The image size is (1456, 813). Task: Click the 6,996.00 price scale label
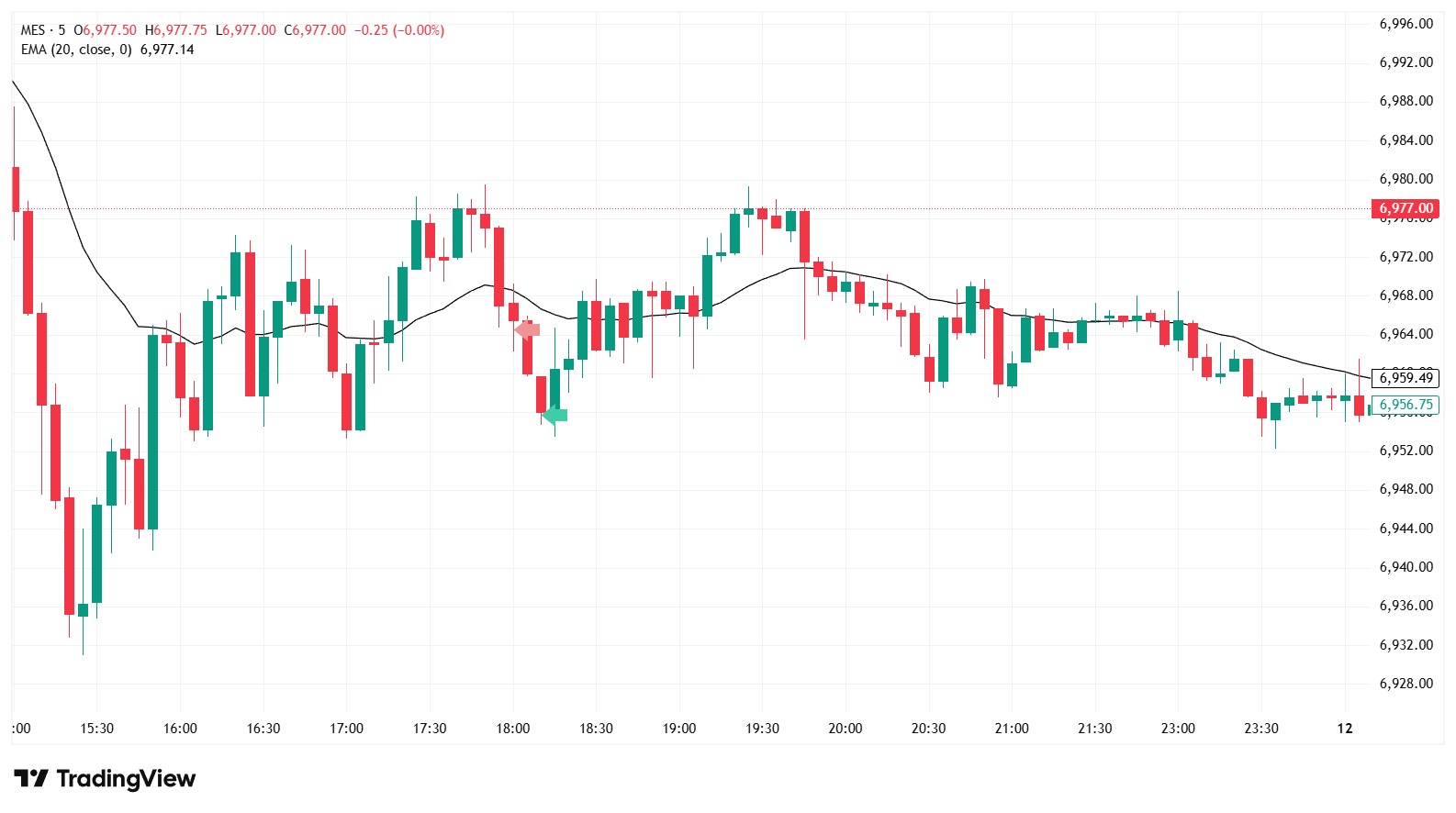pos(1406,24)
